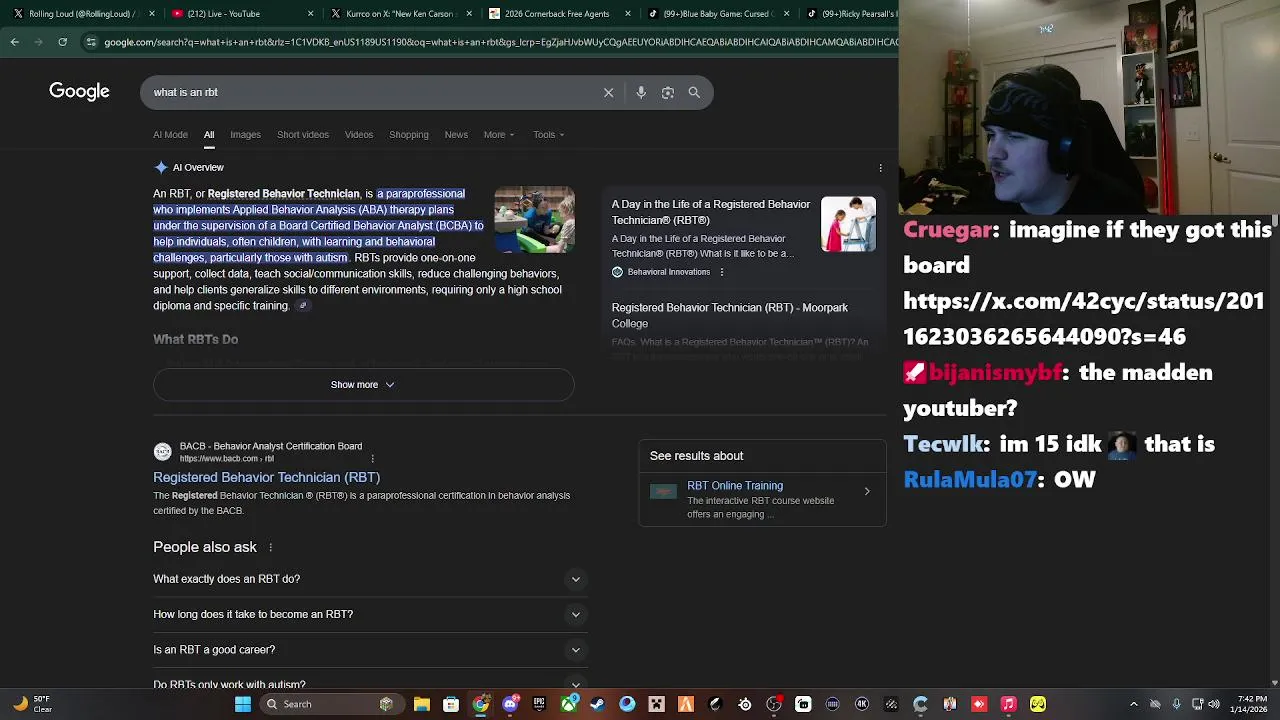The image size is (1280, 720).
Task: Submit search with the magnifier icon
Action: pos(694,92)
